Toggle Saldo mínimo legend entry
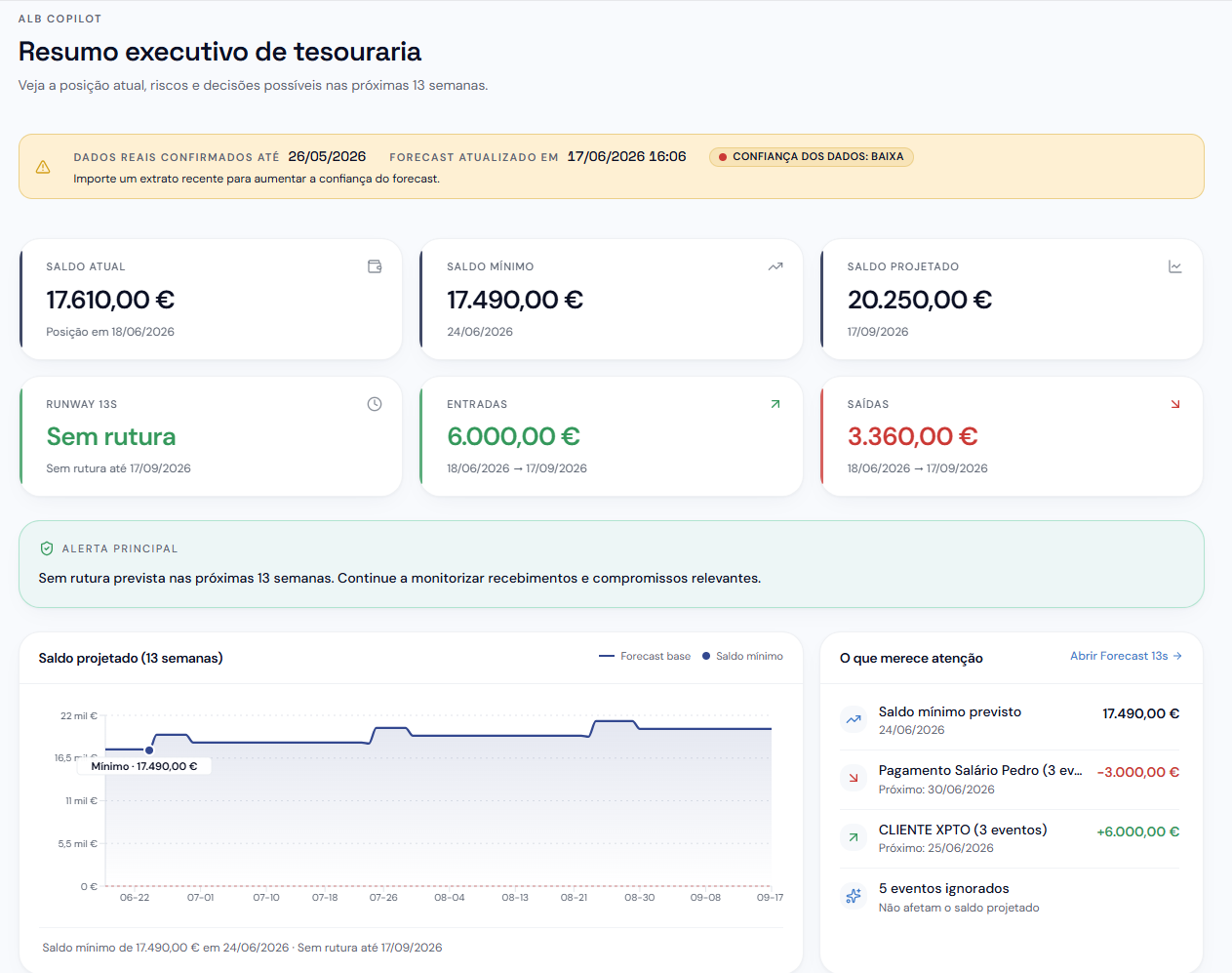 742,656
